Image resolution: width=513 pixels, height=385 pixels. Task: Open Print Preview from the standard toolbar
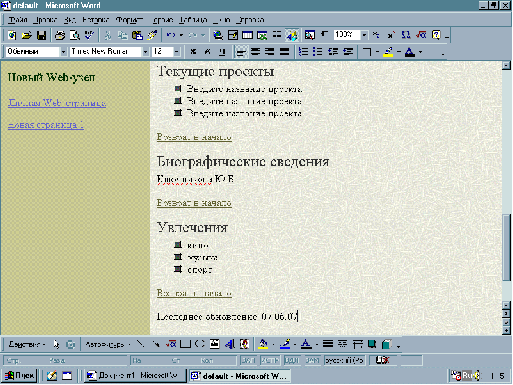(75, 35)
